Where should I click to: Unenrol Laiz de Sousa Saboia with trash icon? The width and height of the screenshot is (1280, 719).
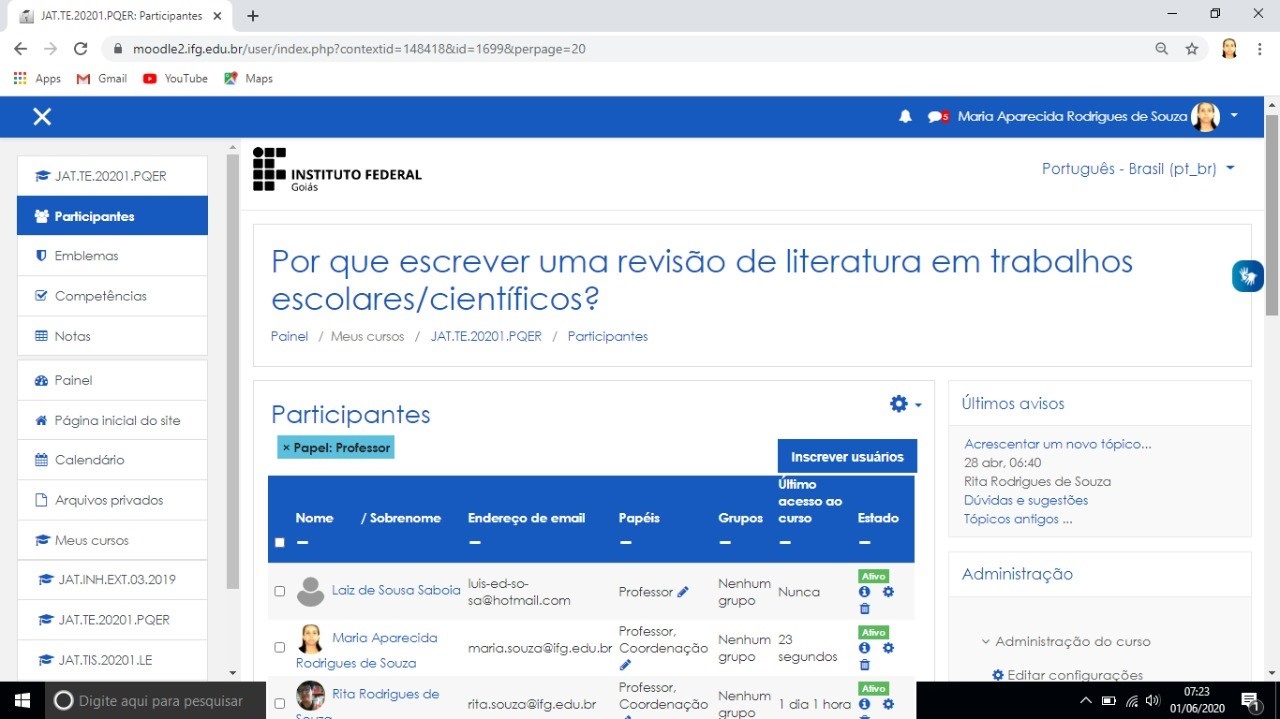(x=865, y=608)
